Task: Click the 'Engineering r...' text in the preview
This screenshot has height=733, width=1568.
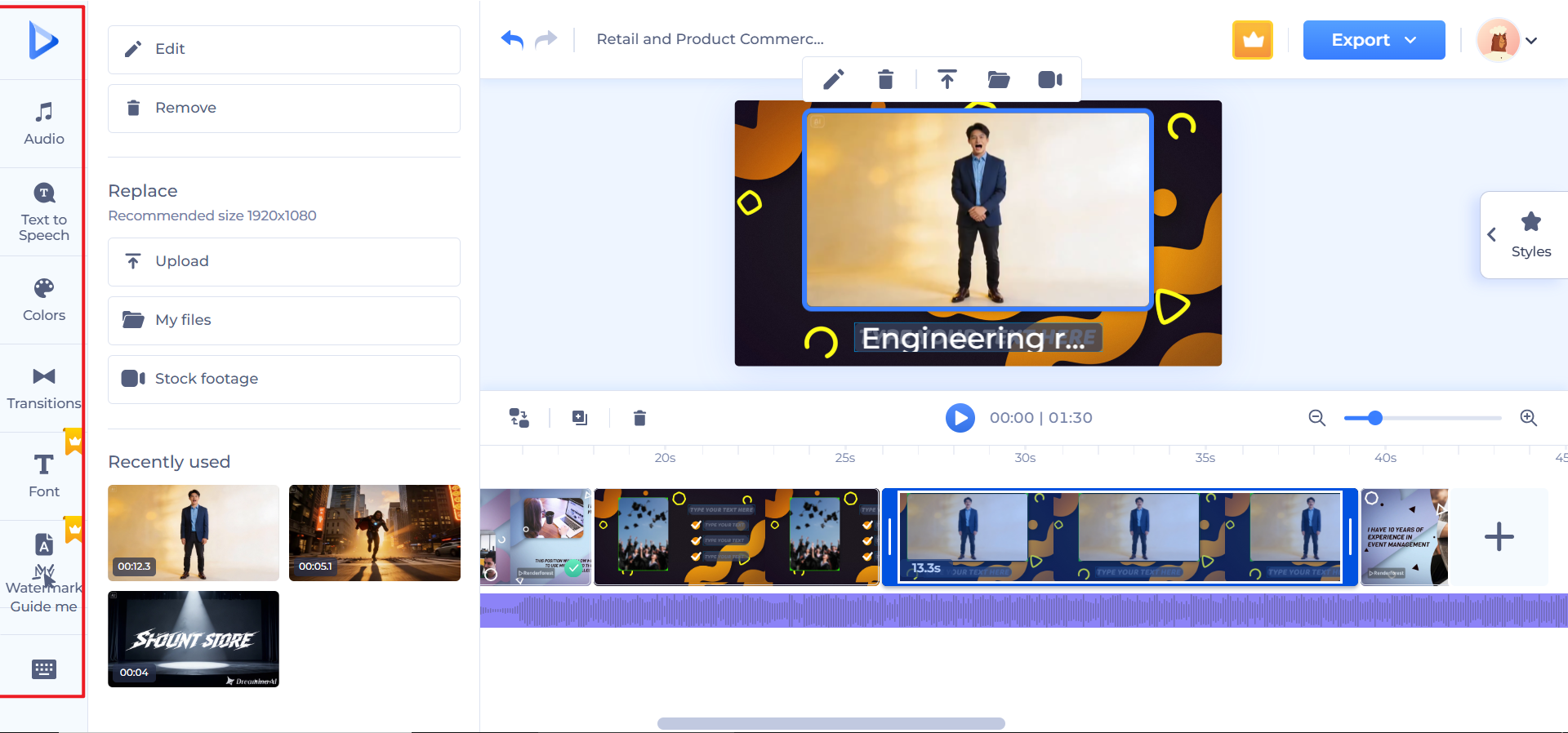Action: [978, 338]
